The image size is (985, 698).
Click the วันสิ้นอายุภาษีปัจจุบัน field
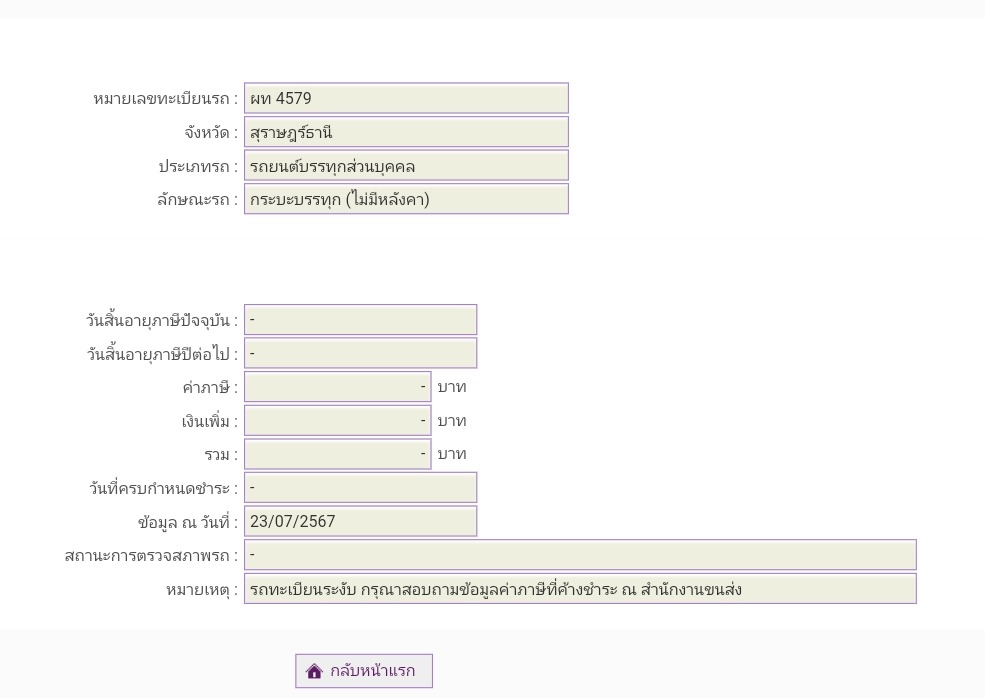(x=361, y=320)
